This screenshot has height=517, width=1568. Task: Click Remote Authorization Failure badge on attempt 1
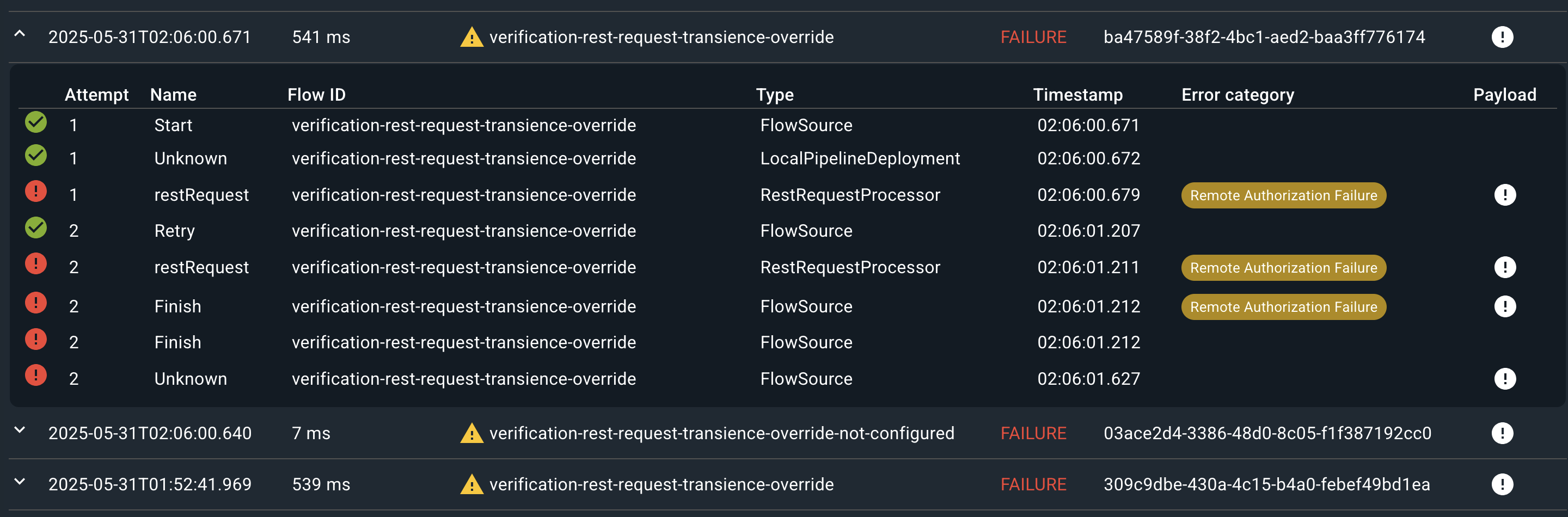click(x=1283, y=195)
